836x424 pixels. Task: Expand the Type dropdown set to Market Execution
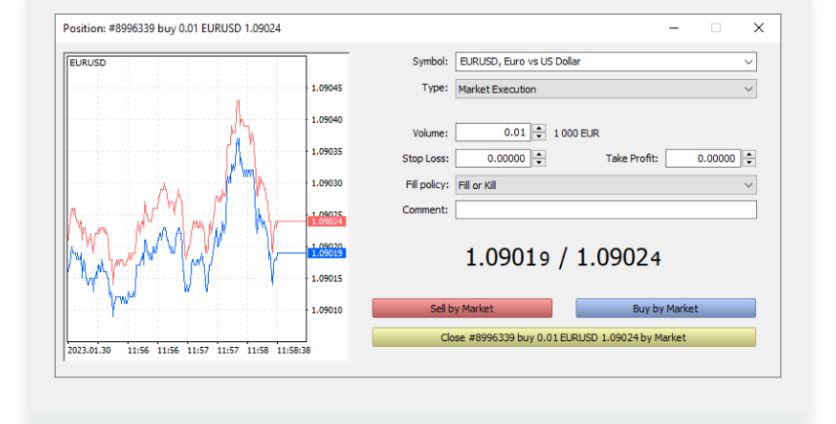[605, 89]
